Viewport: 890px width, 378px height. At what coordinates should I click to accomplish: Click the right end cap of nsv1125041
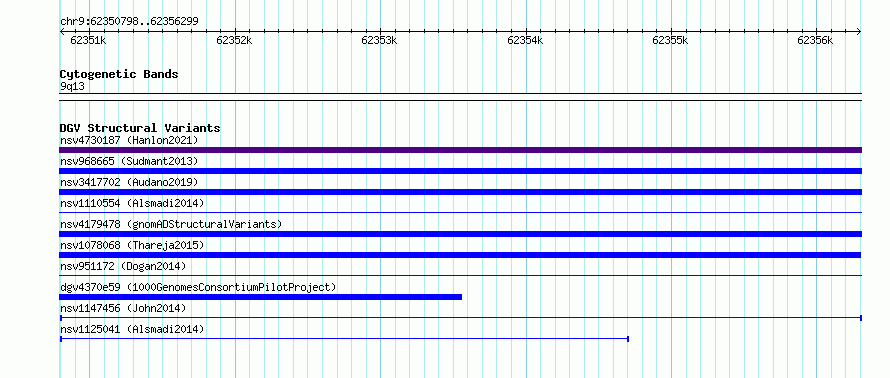click(x=628, y=339)
